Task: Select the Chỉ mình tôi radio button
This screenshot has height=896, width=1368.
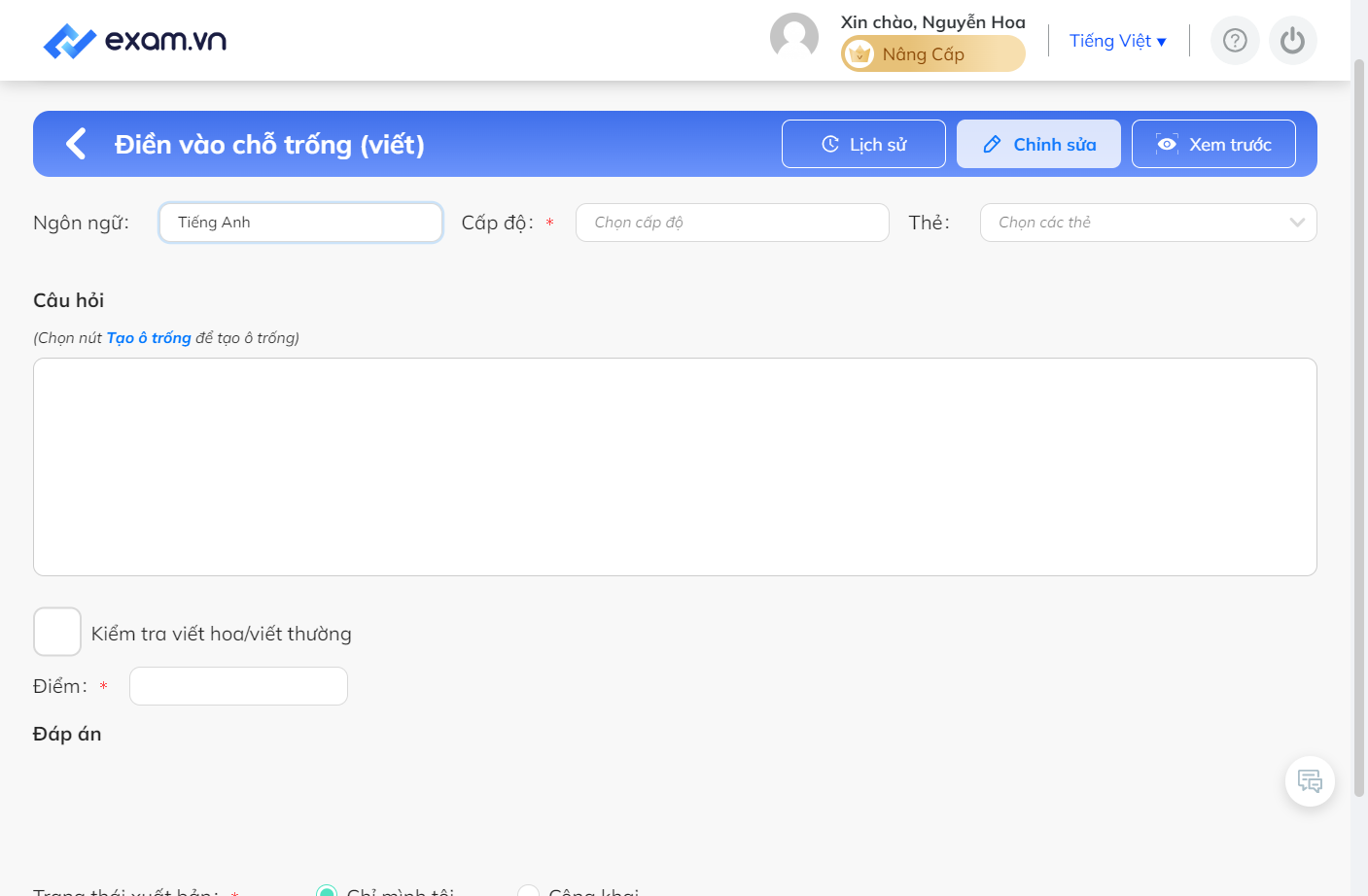Action: coord(327,890)
